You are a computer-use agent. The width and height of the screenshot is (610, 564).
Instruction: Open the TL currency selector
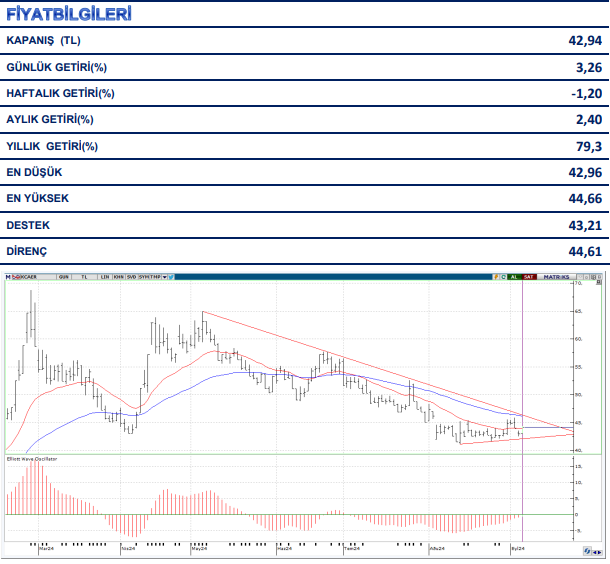pyautogui.click(x=85, y=276)
